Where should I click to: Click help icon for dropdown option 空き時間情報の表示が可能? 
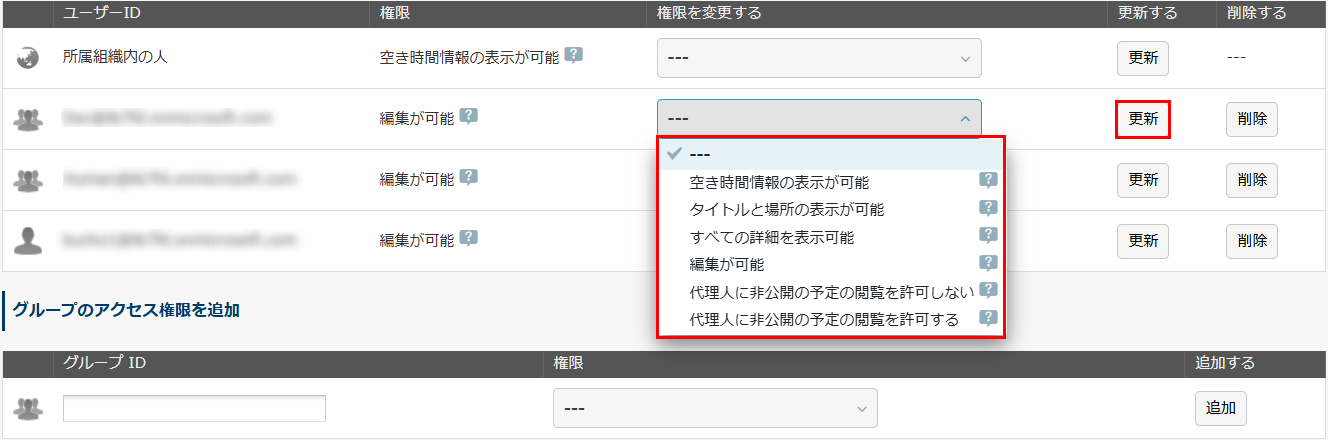(x=989, y=181)
